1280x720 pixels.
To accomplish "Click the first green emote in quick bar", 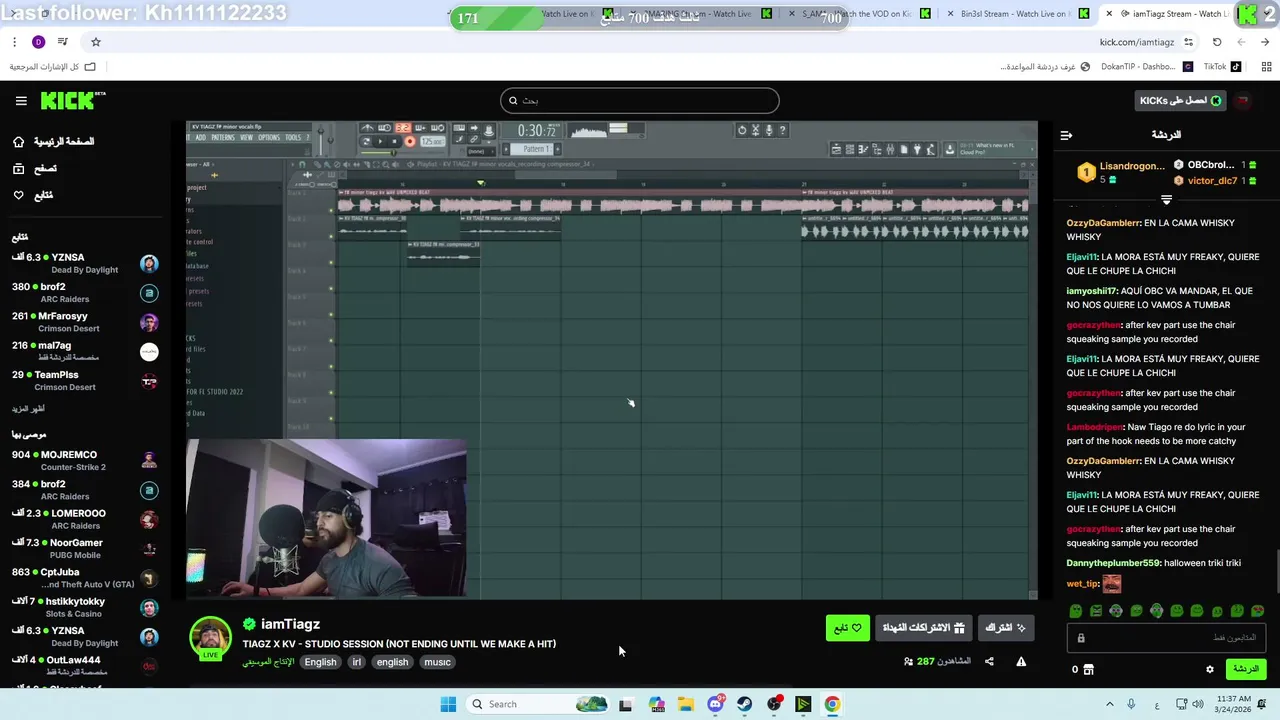I will [1076, 611].
